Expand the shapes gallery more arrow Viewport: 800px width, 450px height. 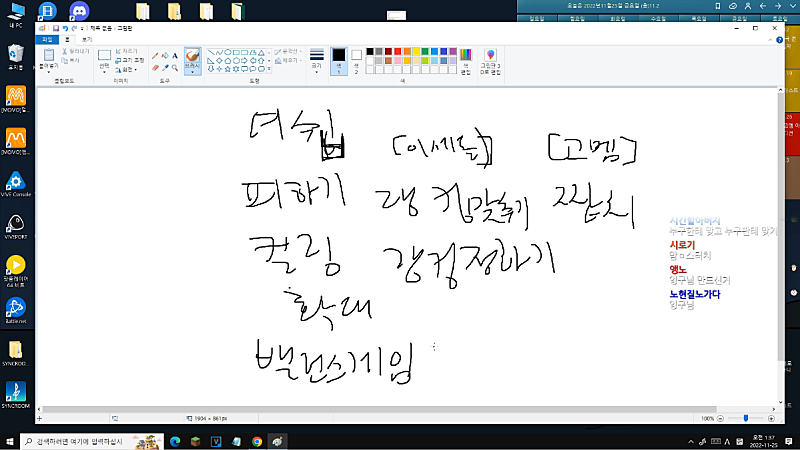point(269,69)
